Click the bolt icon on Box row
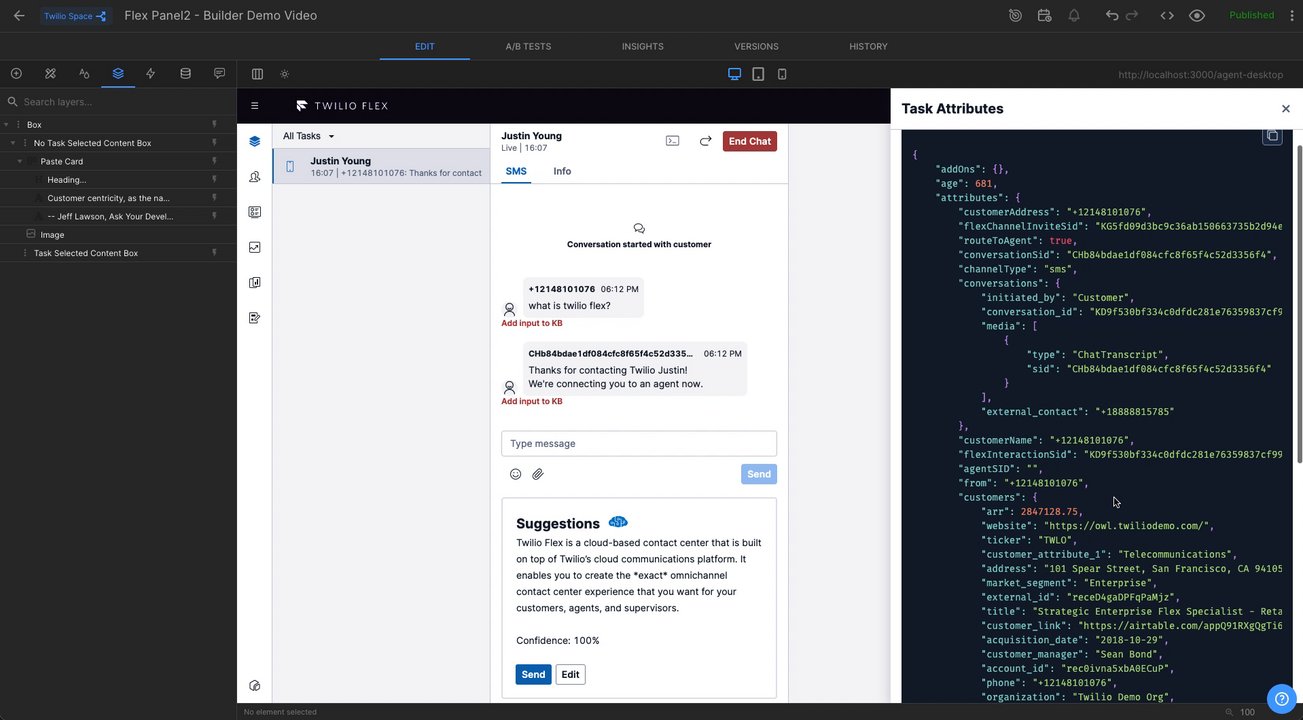The width and height of the screenshot is (1303, 720). [214, 125]
